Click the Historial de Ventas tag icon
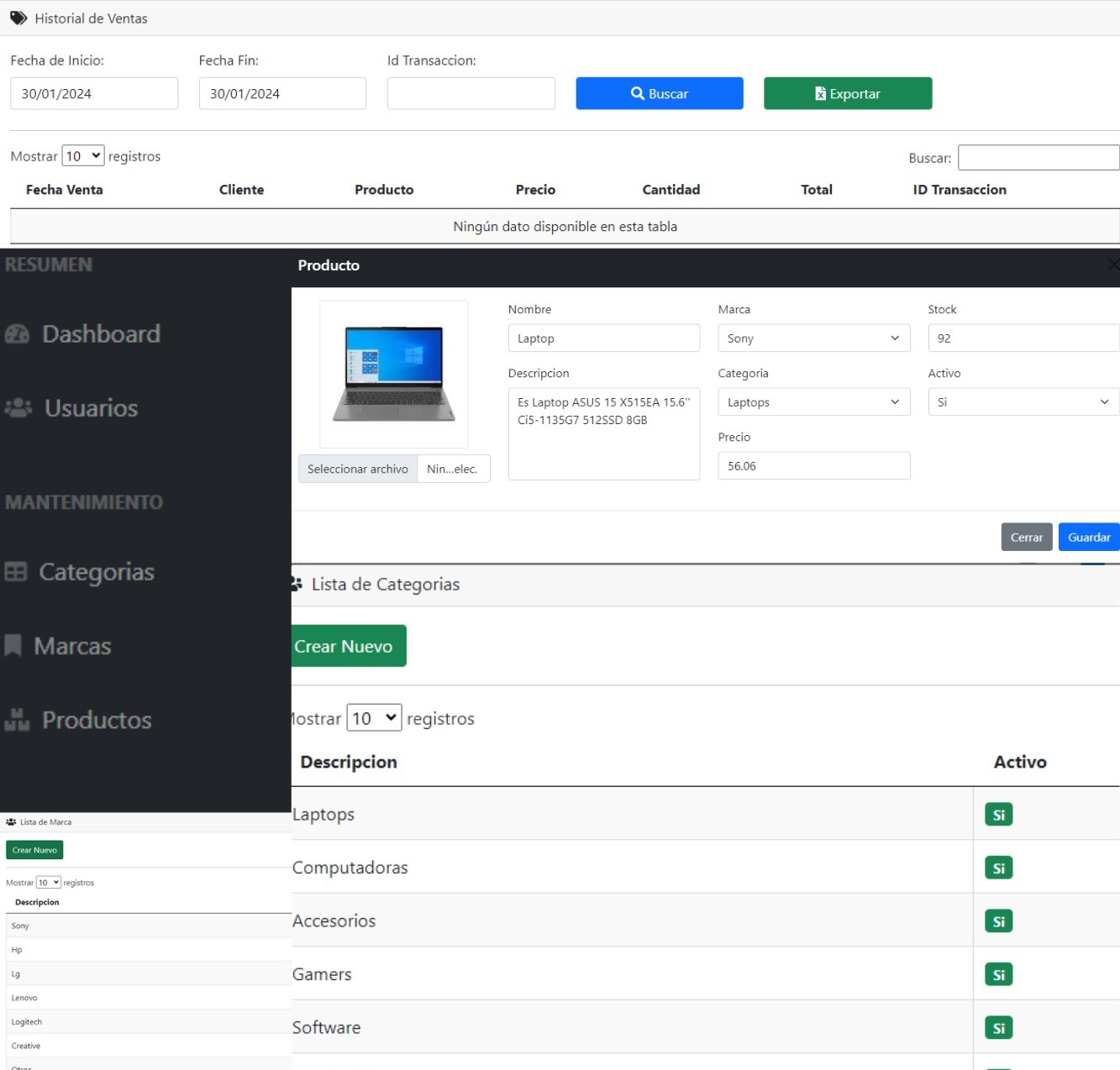Screen dimensions: 1120x1070 pyautogui.click(x=18, y=18)
